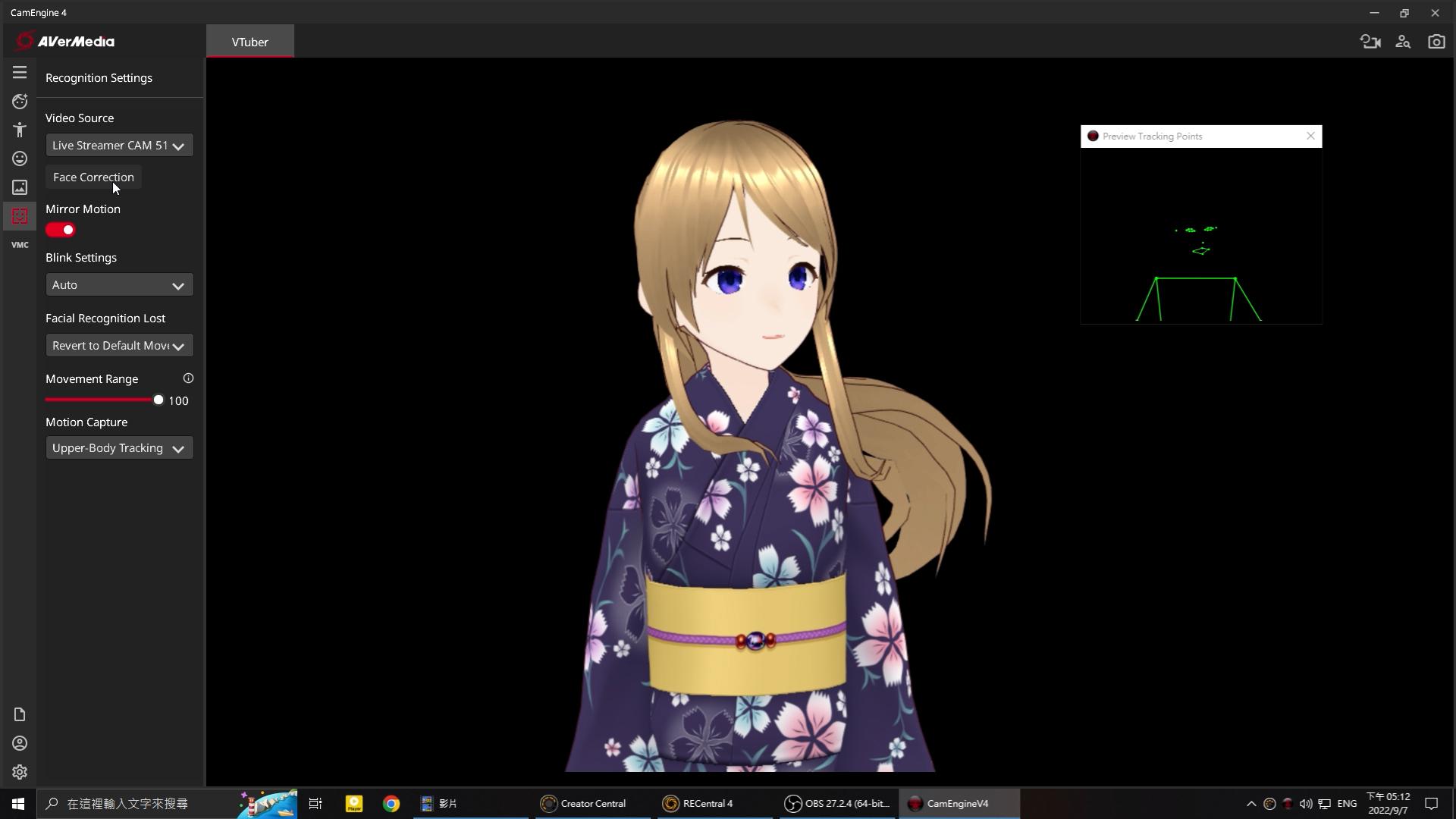The width and height of the screenshot is (1456, 819).
Task: Open the Motion Capture Upper-Body Tracking dropdown
Action: click(x=119, y=448)
